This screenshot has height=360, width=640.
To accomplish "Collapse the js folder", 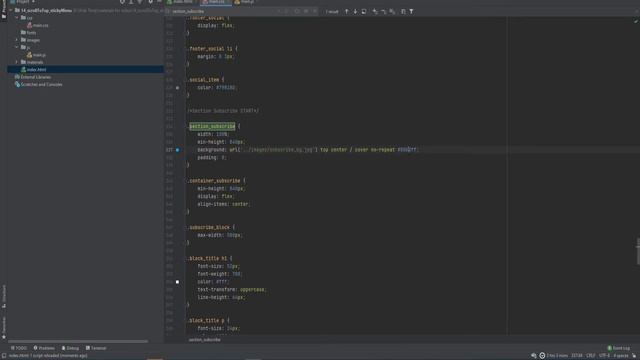I will point(17,47).
